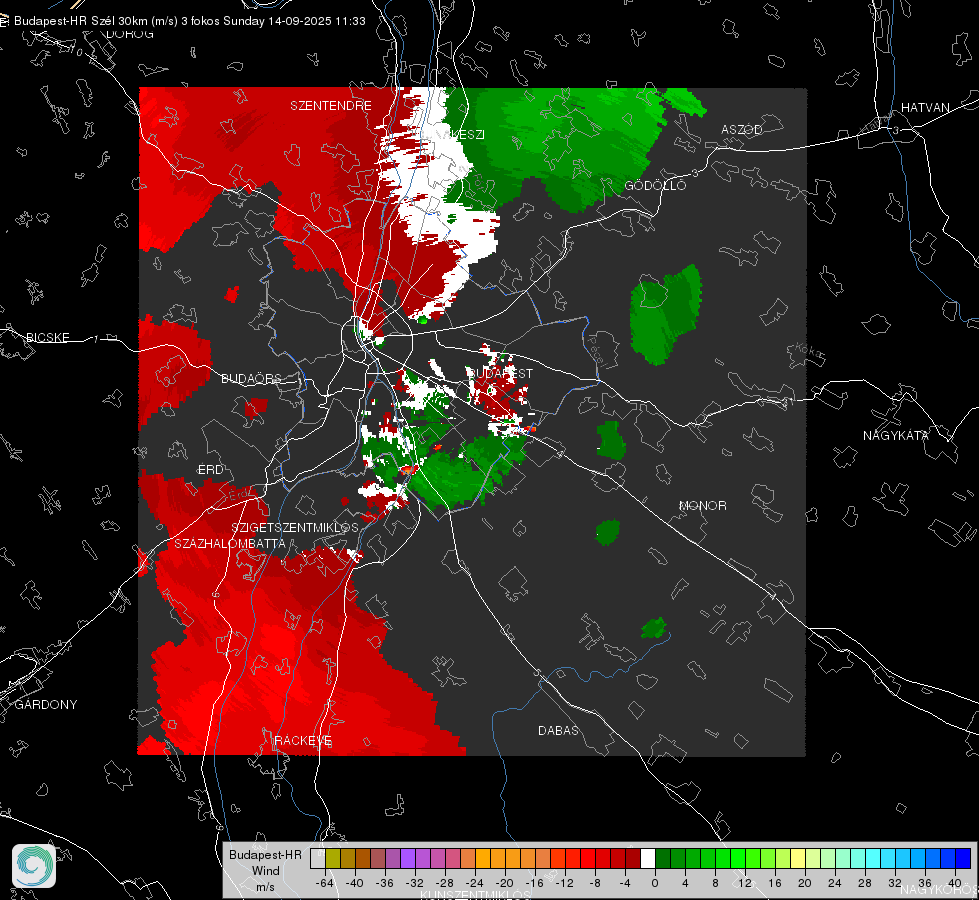The height and width of the screenshot is (900, 979).
Task: Click the SZIGETSZENTMIKLÓS label
Action: pyautogui.click(x=295, y=528)
